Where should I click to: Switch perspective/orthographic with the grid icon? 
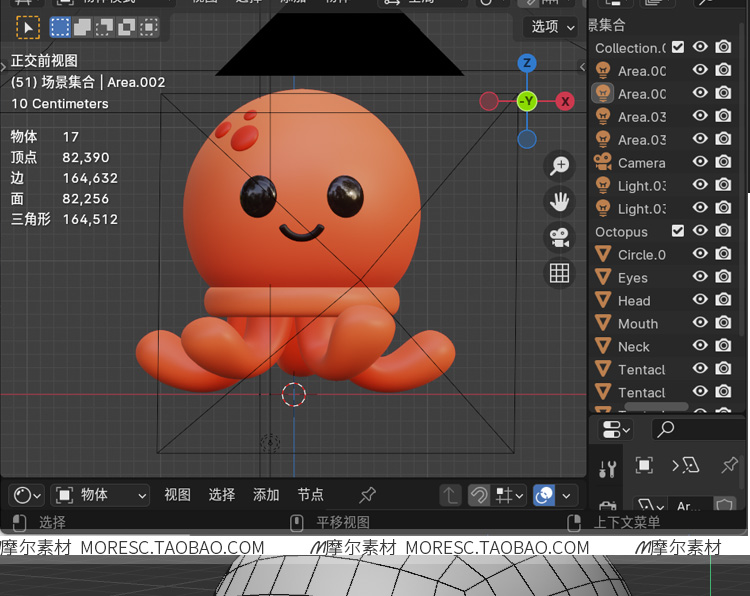pyautogui.click(x=559, y=272)
